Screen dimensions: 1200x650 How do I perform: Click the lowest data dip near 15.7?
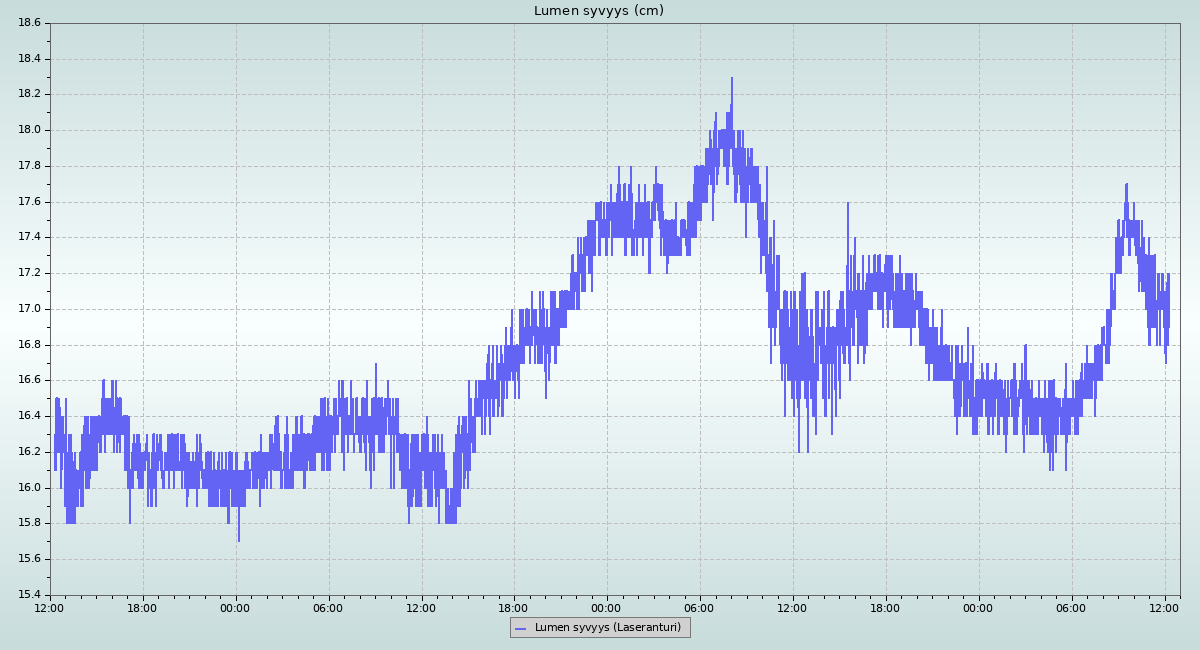pos(239,540)
